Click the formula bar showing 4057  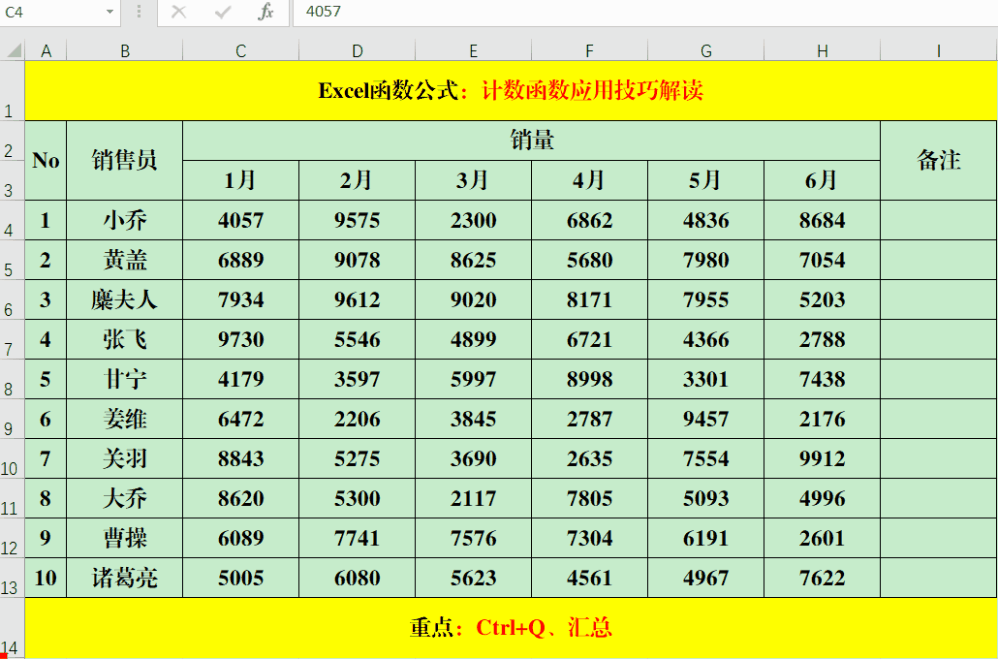400,14
